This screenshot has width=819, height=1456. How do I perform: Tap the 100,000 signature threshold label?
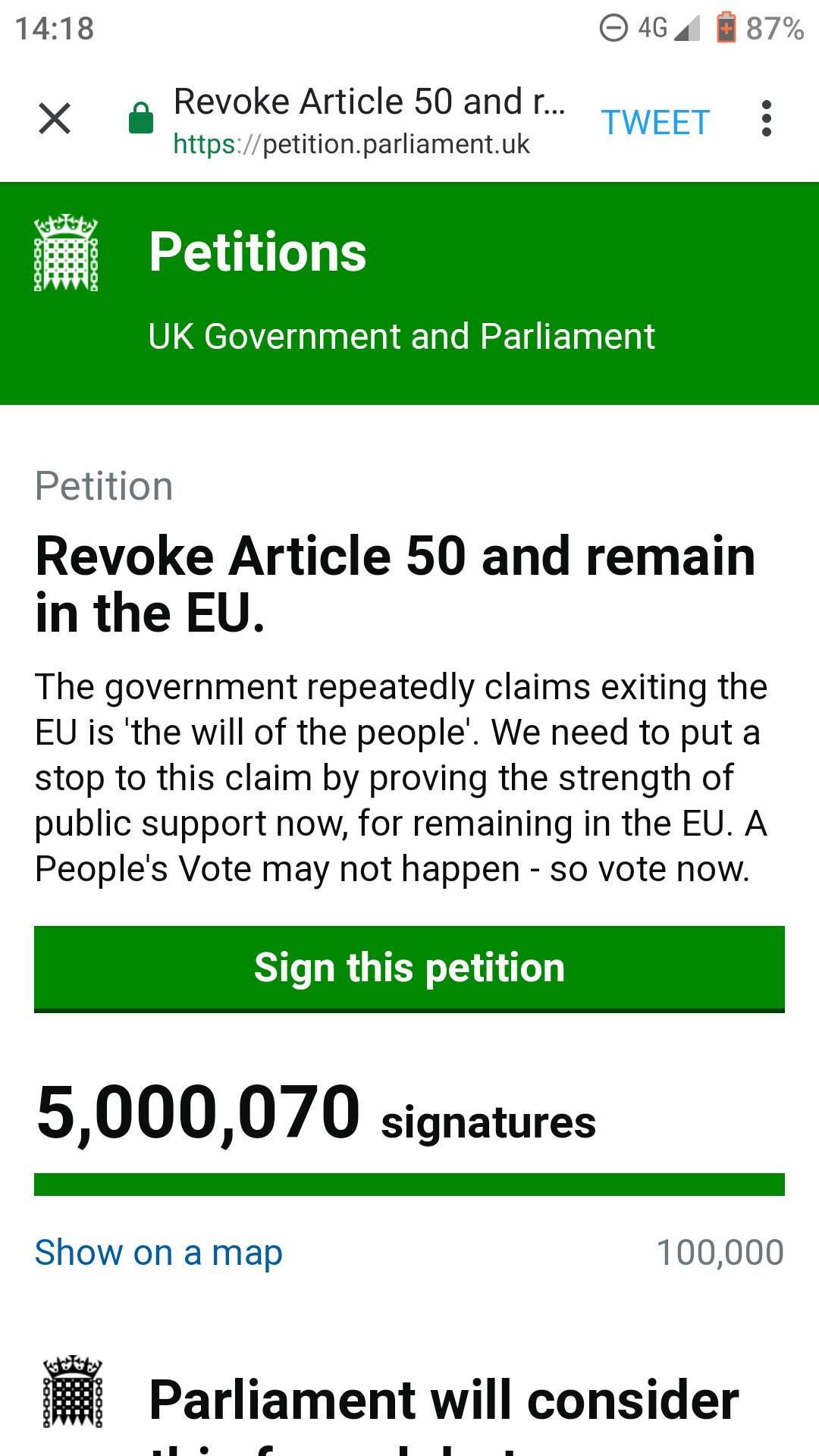pos(720,1252)
